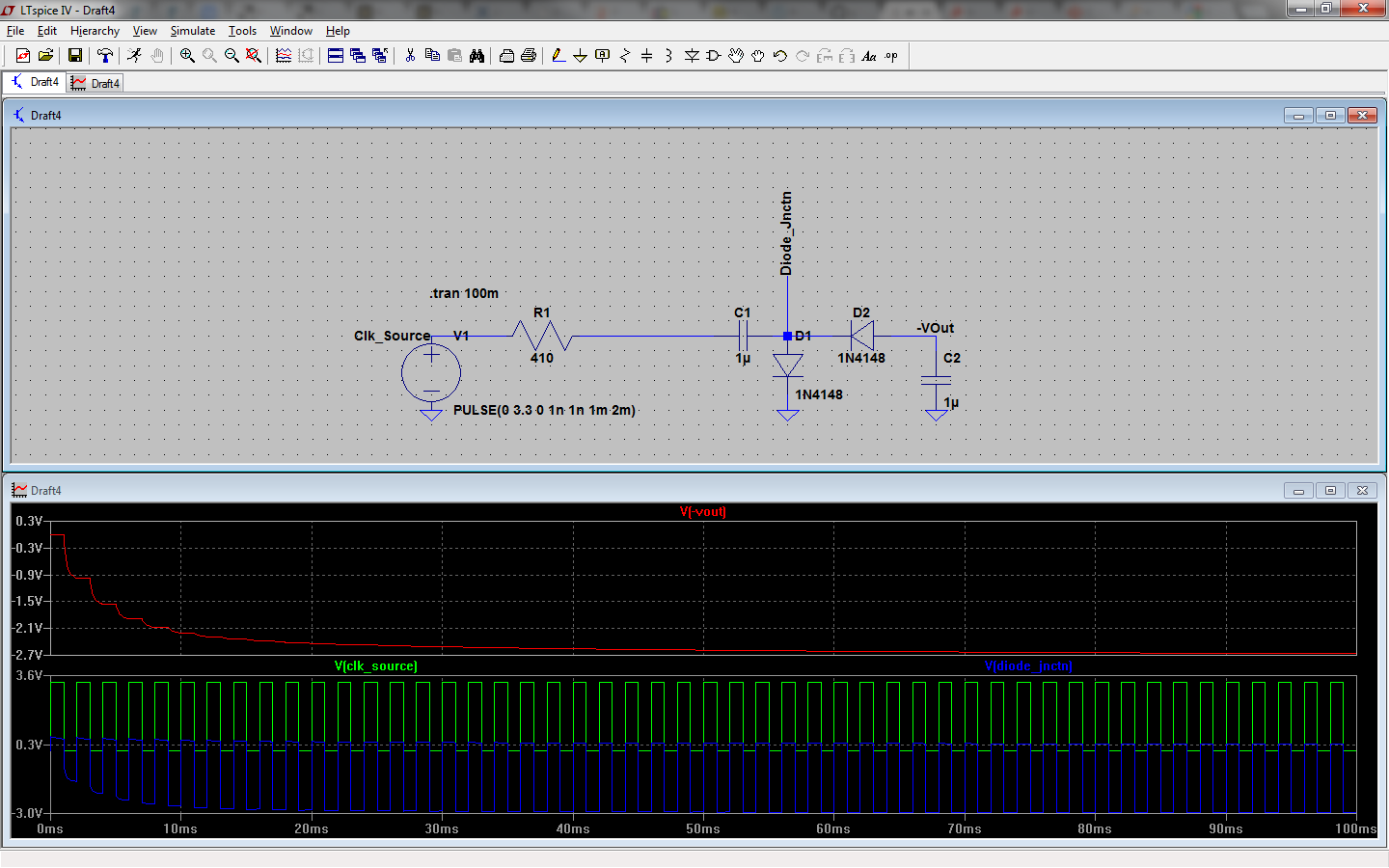Click the Run simulation icon
This screenshot has height=868, width=1389.
[134, 56]
